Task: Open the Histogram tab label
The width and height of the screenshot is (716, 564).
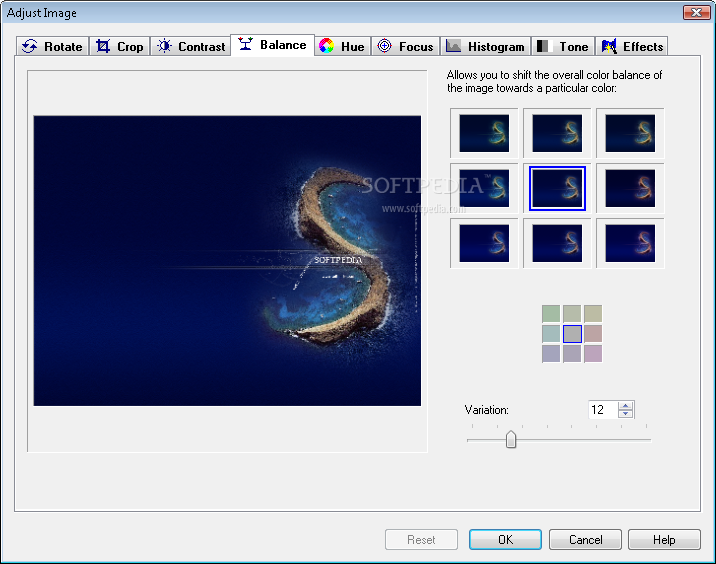Action: [x=496, y=47]
